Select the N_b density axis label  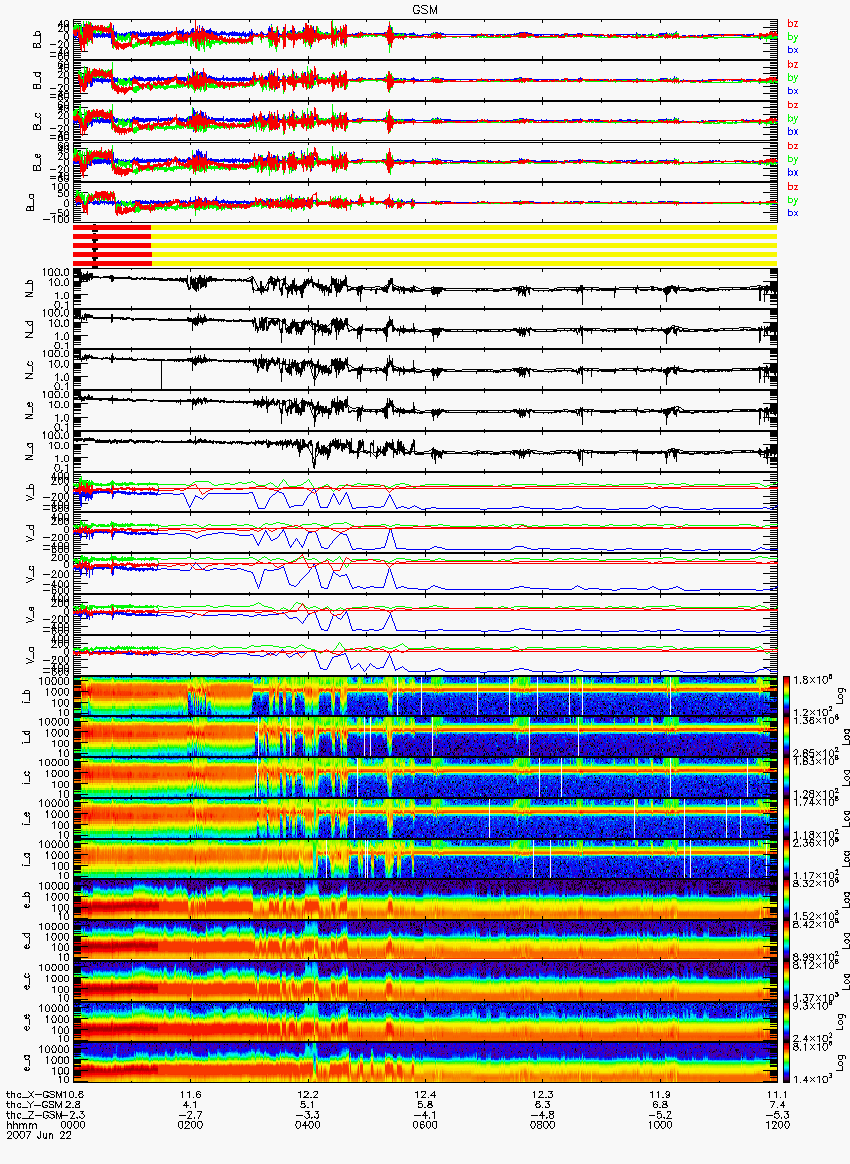click(x=30, y=290)
